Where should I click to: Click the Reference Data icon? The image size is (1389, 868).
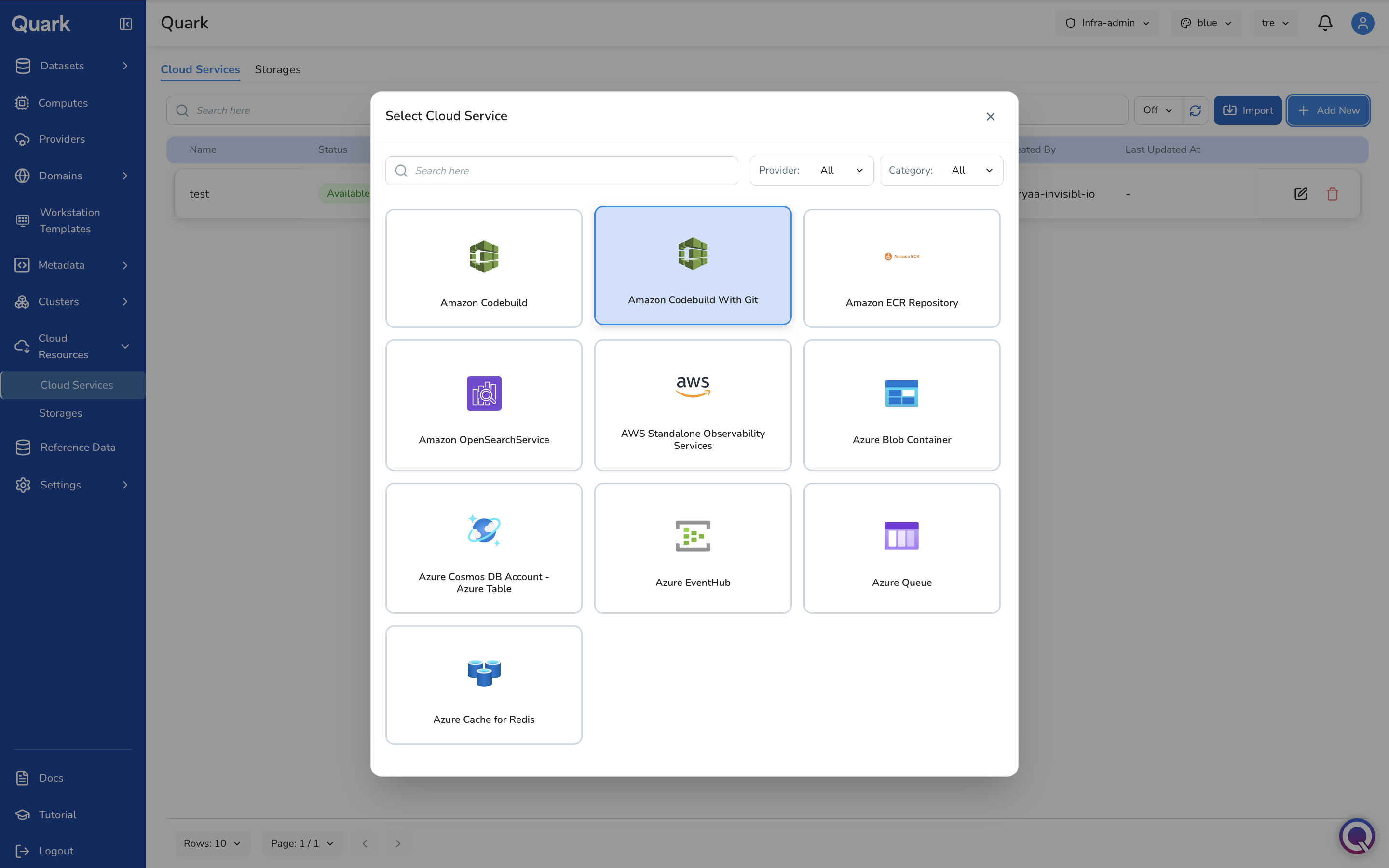(23, 447)
